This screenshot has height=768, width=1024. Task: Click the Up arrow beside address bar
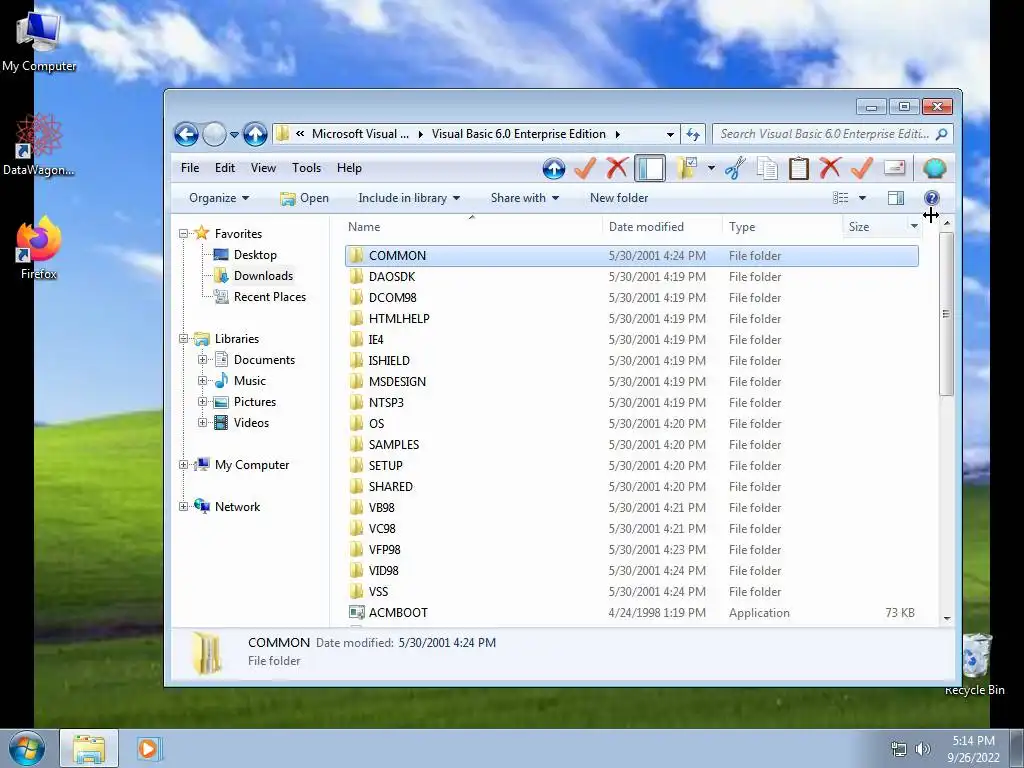click(x=255, y=135)
